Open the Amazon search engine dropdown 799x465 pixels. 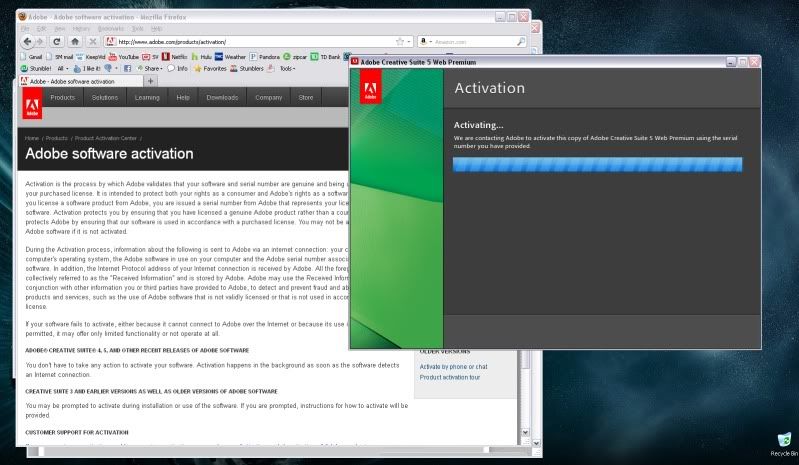426,42
